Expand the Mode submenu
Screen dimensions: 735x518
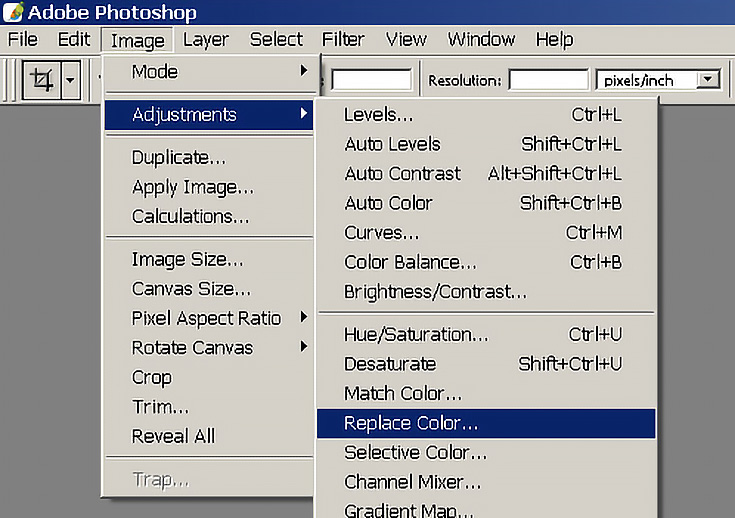(x=209, y=72)
